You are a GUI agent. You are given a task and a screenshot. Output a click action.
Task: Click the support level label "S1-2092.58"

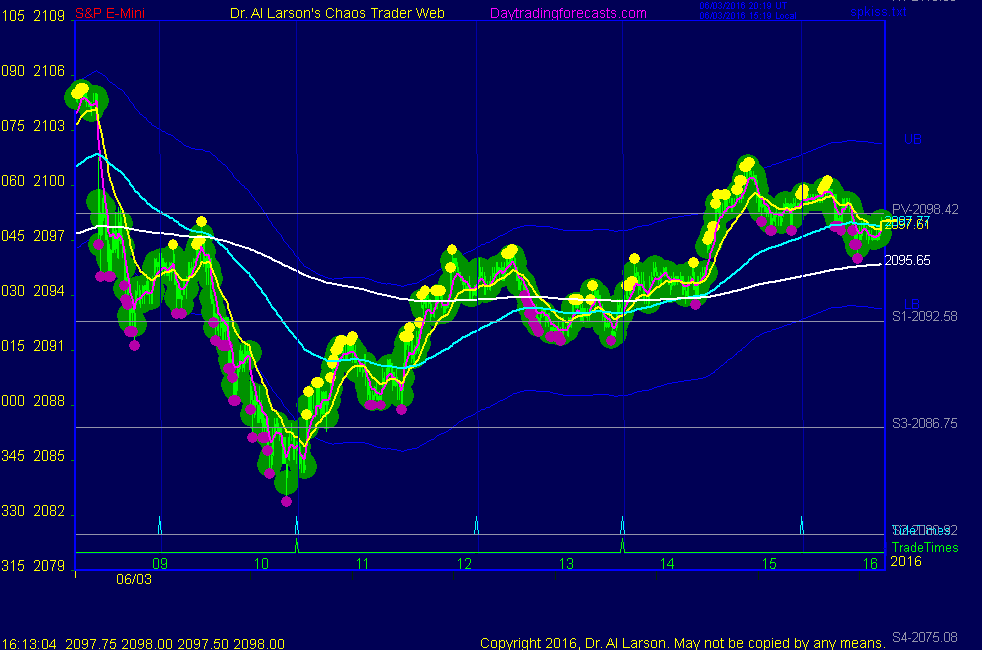coord(924,316)
